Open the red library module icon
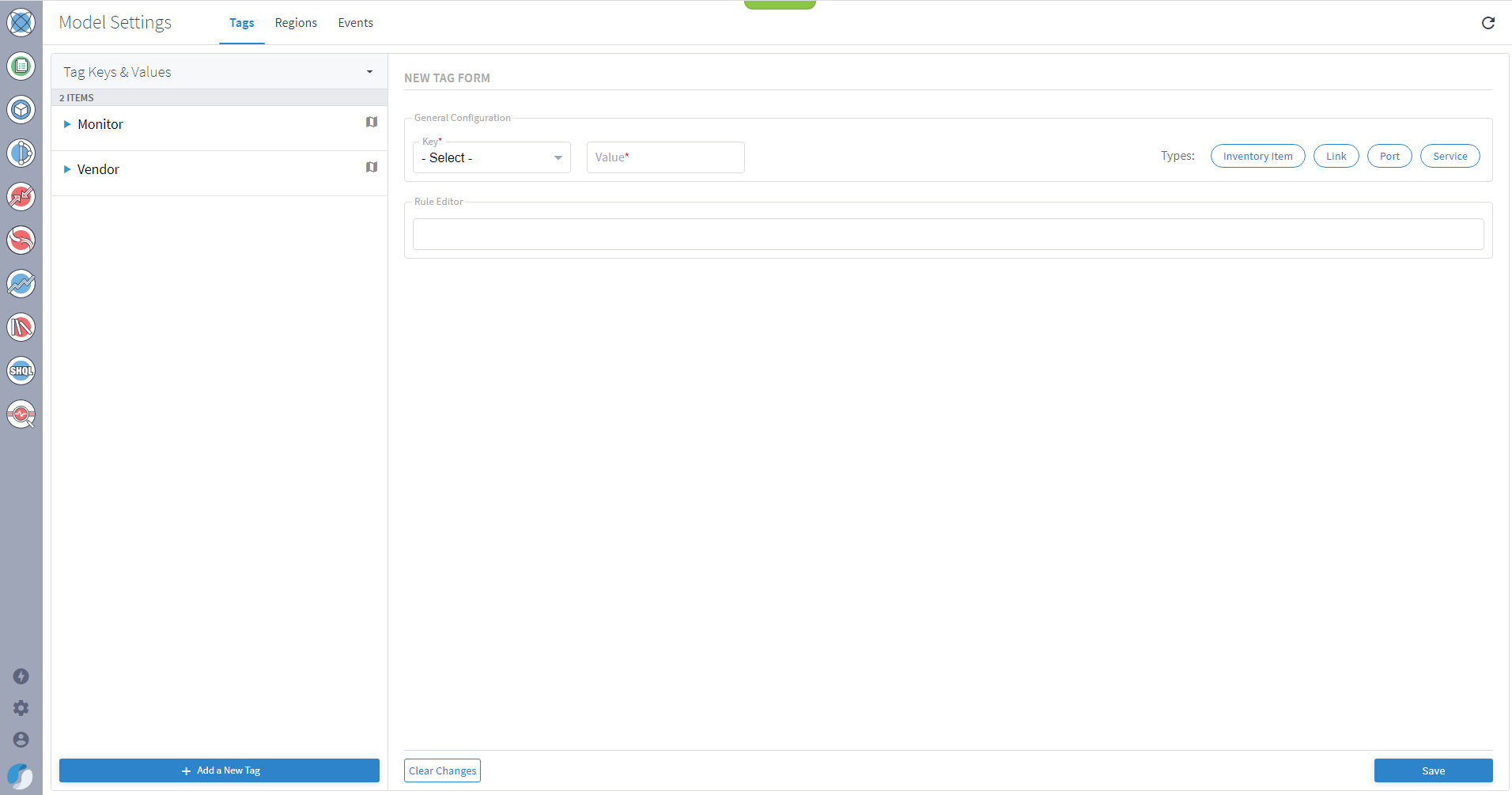The width and height of the screenshot is (1512, 795). [x=21, y=327]
